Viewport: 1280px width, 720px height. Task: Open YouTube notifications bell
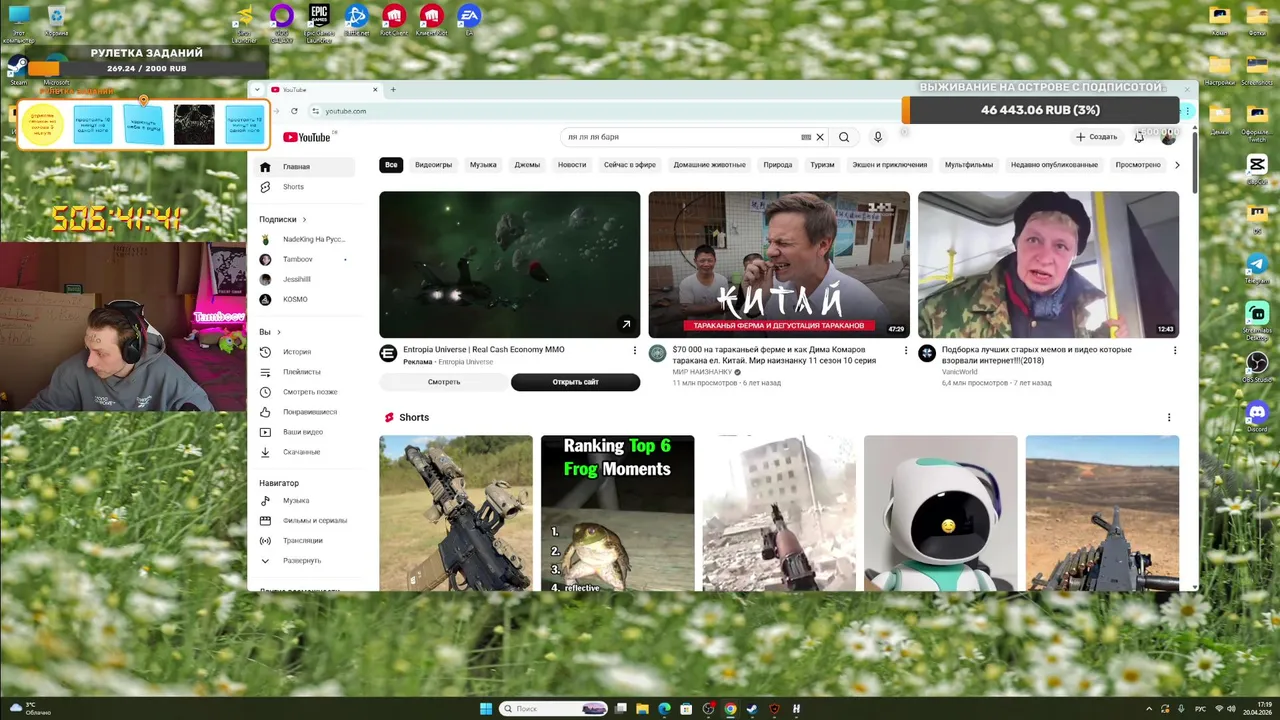click(x=1139, y=137)
